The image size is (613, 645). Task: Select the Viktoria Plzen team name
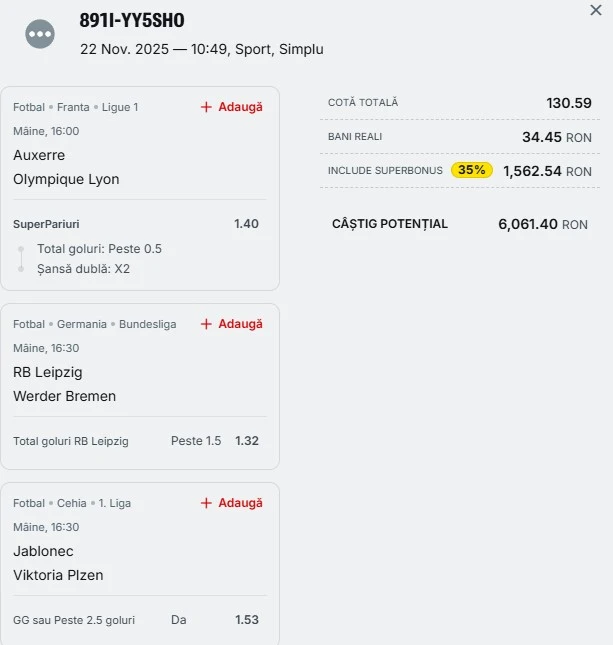click(x=58, y=575)
